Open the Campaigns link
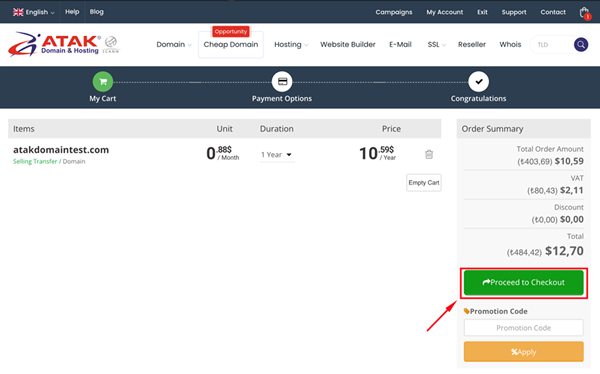This screenshot has width=600, height=374. [x=394, y=12]
